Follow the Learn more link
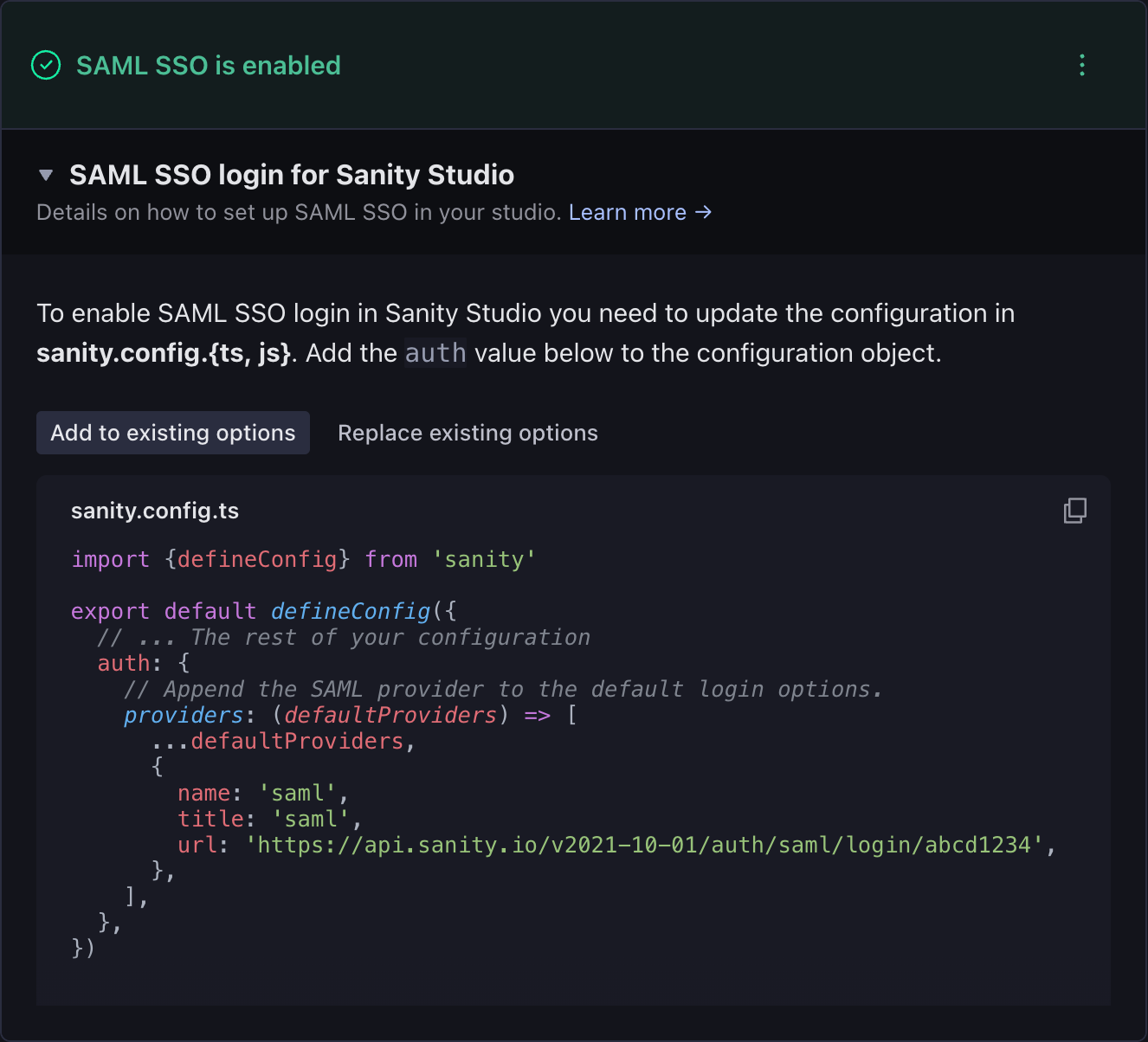The width and height of the screenshot is (1148, 1042). coord(640,212)
